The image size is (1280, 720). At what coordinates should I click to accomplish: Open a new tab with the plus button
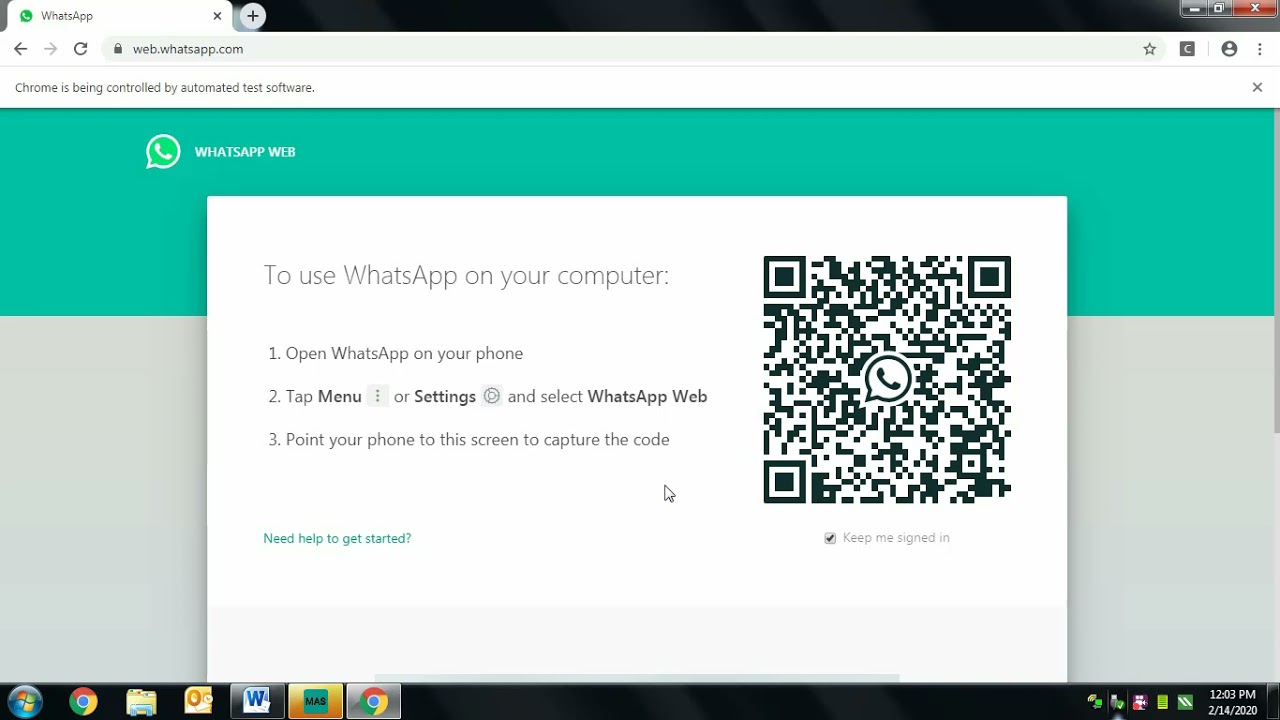253,16
